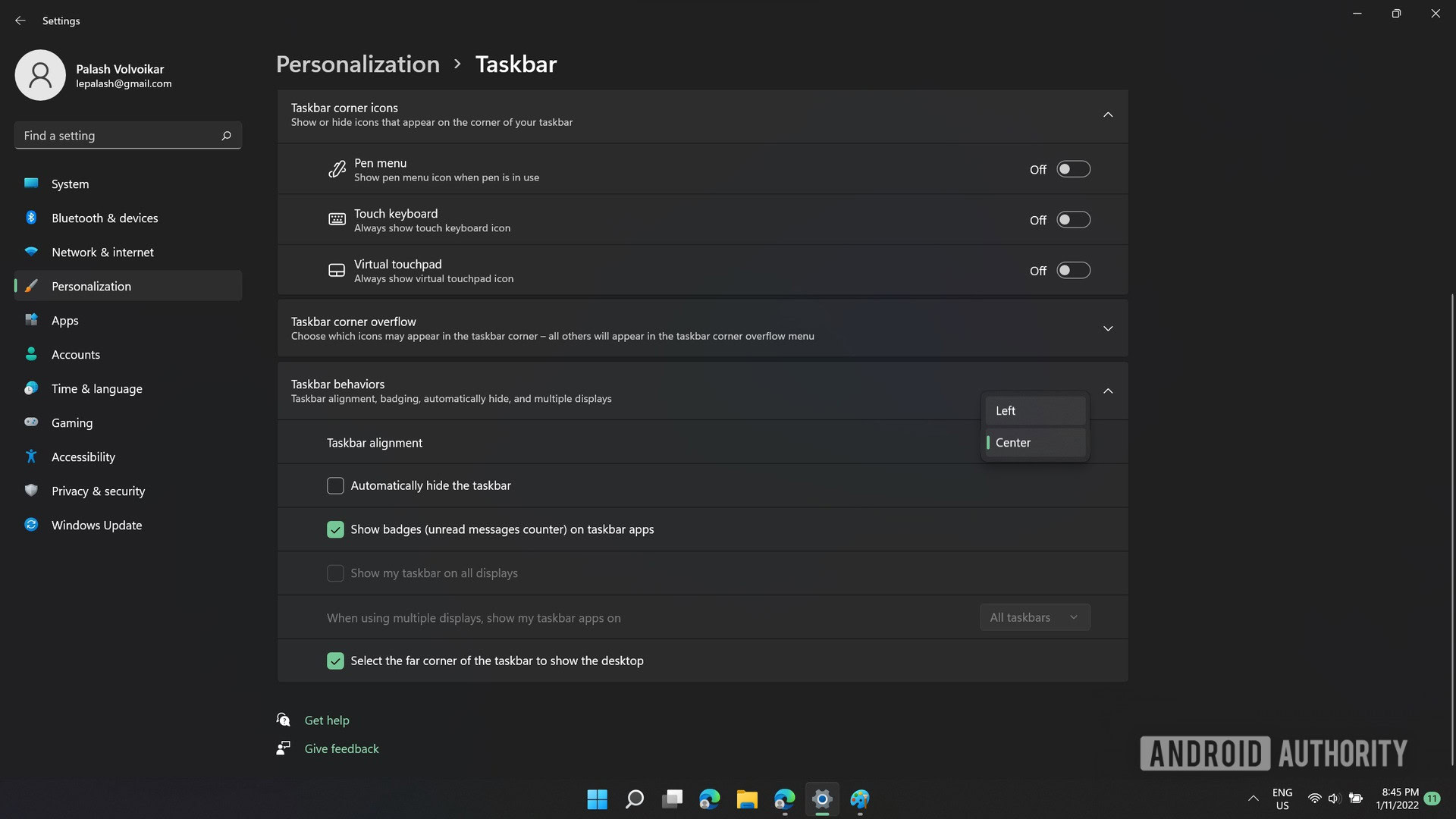Open the When using multiple displays dropdown

(x=1034, y=617)
